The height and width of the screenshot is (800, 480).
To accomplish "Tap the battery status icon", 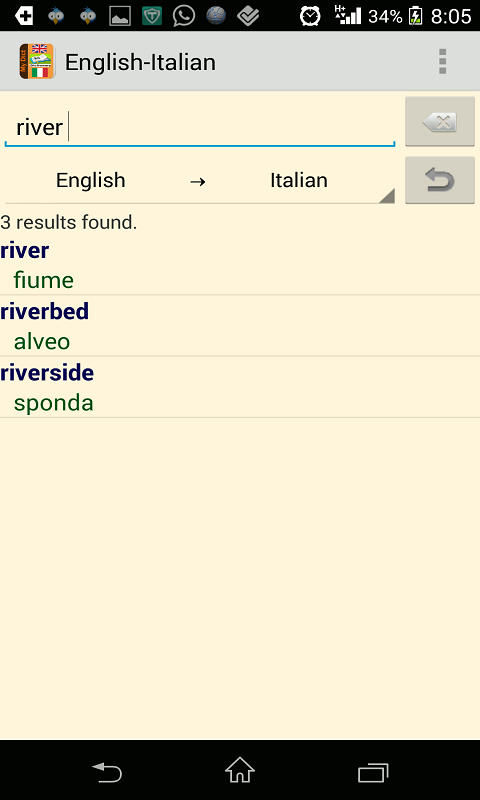I will pyautogui.click(x=416, y=16).
